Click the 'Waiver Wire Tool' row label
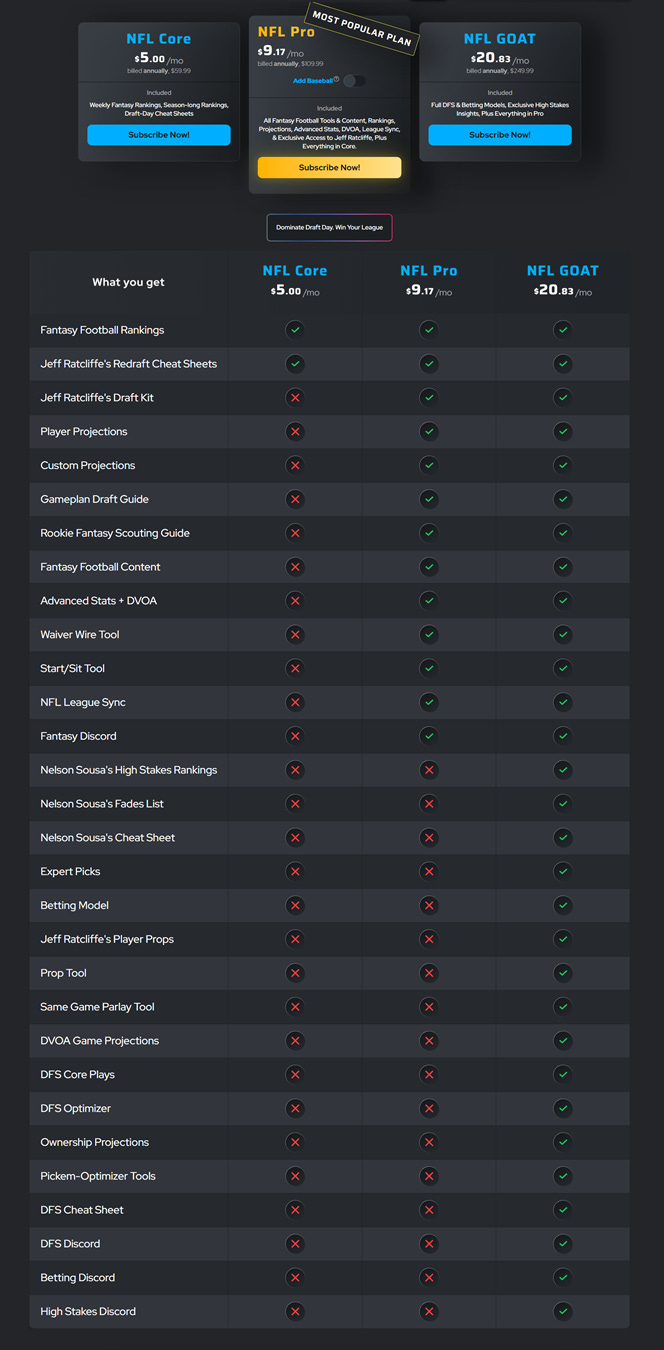Screen dimensions: 664x1350 80,635
